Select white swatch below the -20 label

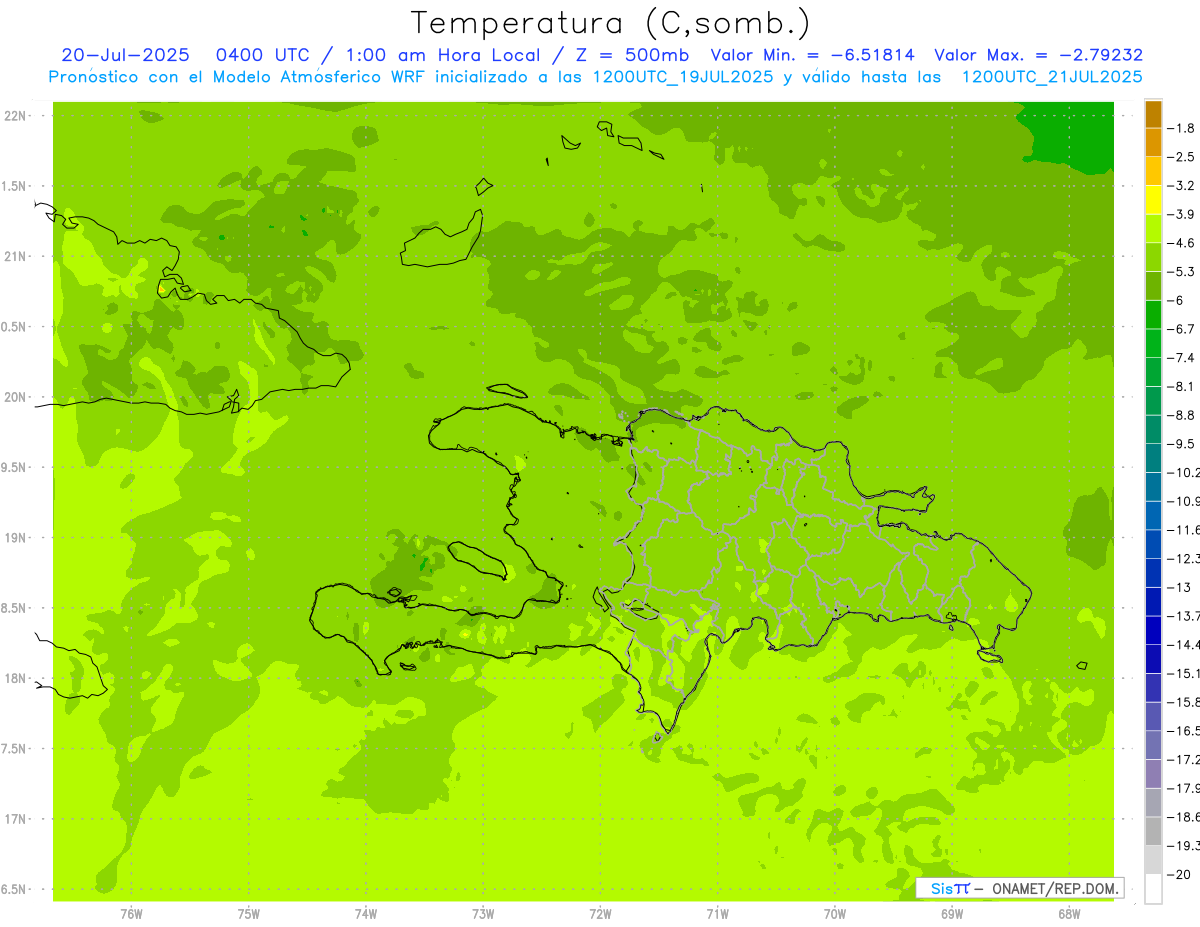[1153, 889]
